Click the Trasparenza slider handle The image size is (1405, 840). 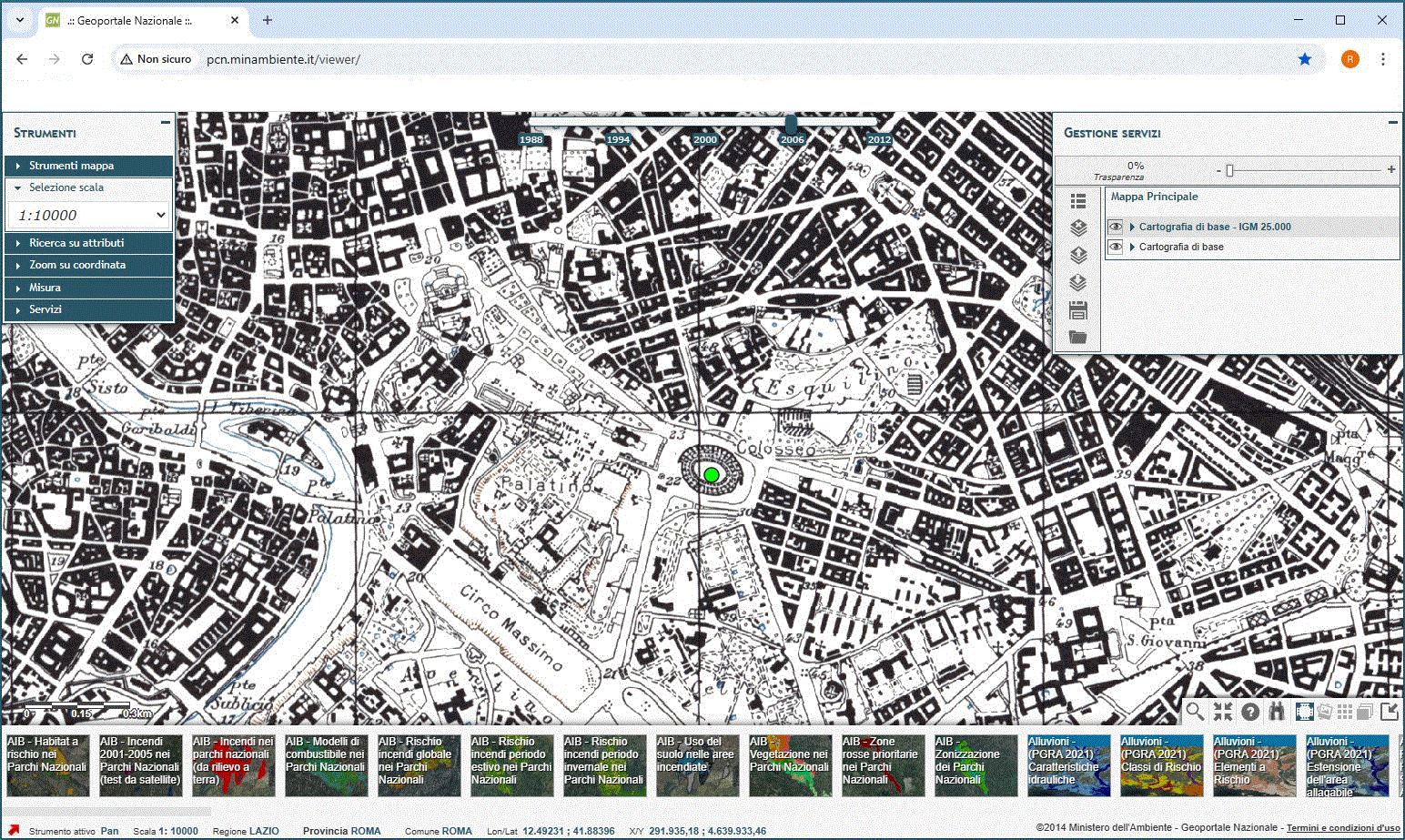pos(1229,170)
